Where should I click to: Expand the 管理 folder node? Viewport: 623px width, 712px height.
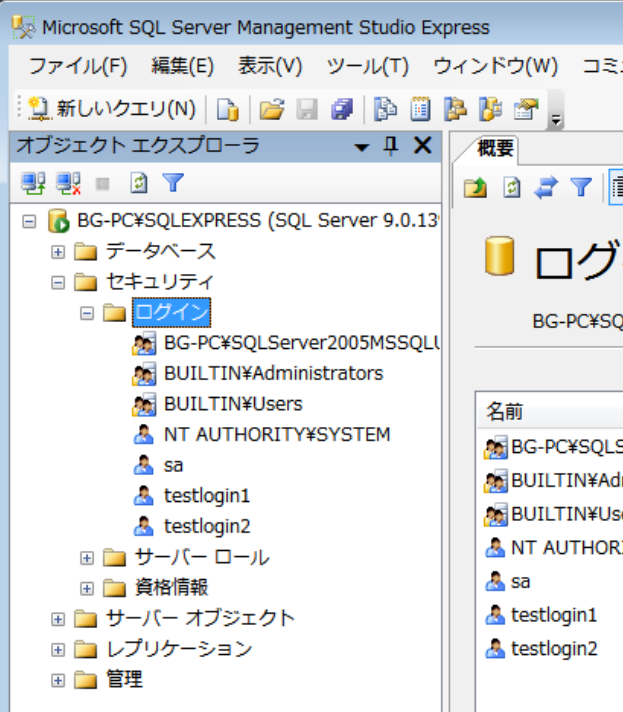(58, 680)
